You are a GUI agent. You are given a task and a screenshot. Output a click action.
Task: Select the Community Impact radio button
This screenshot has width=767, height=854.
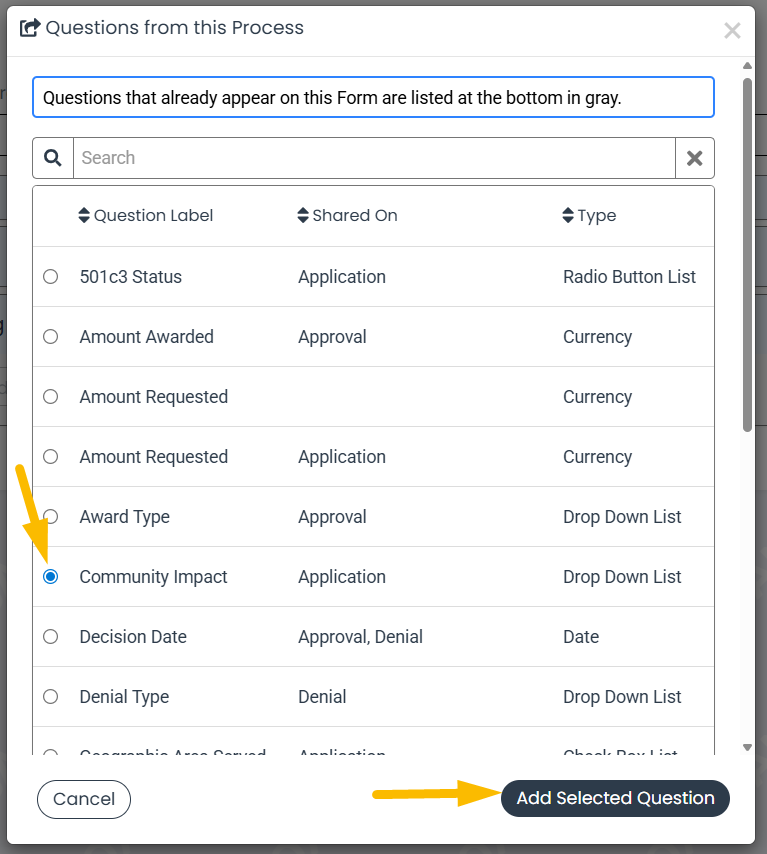(x=51, y=576)
